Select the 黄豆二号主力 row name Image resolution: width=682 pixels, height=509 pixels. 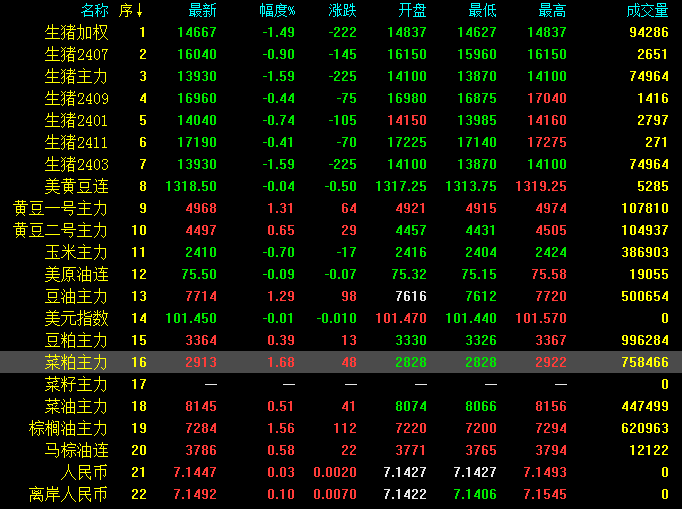[x=60, y=231]
